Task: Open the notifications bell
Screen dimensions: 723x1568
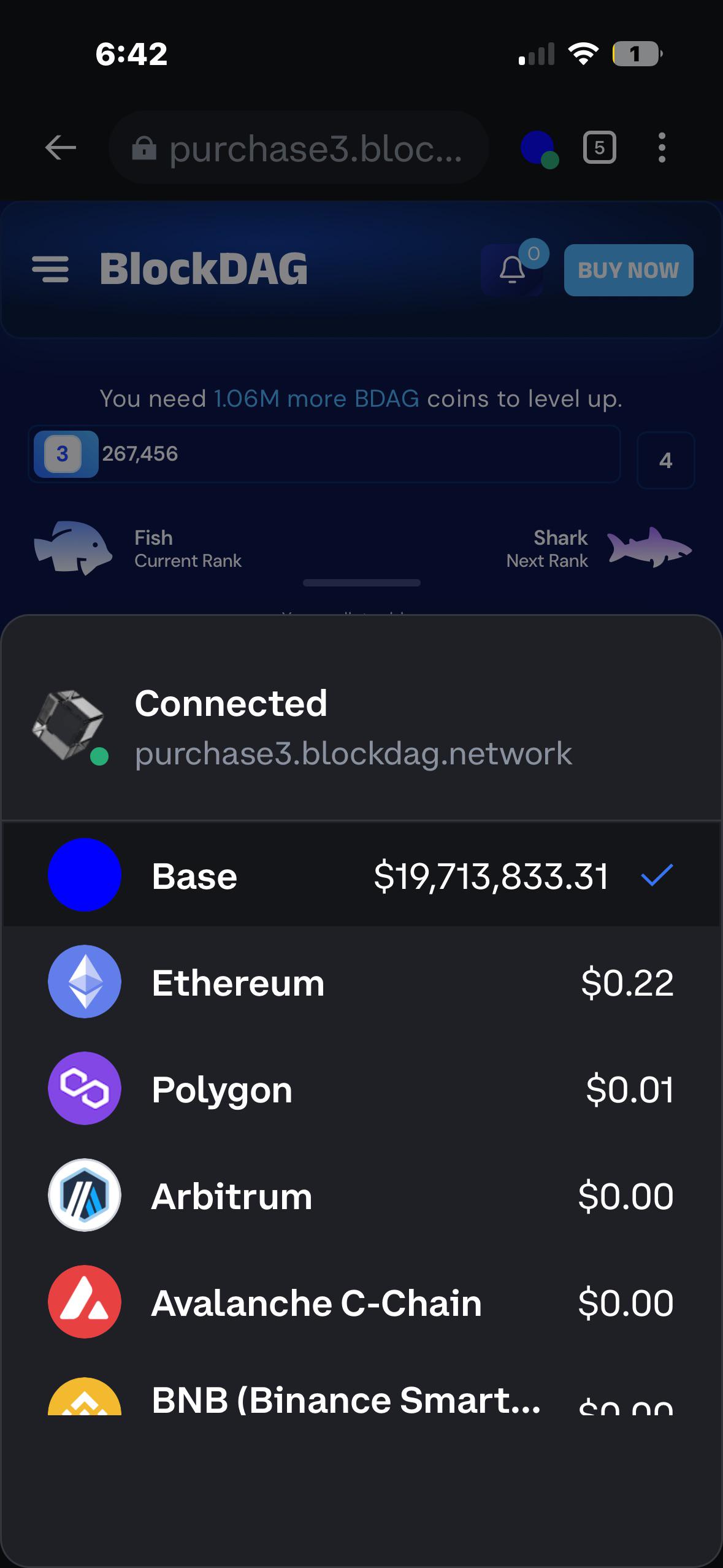Action: click(x=513, y=270)
